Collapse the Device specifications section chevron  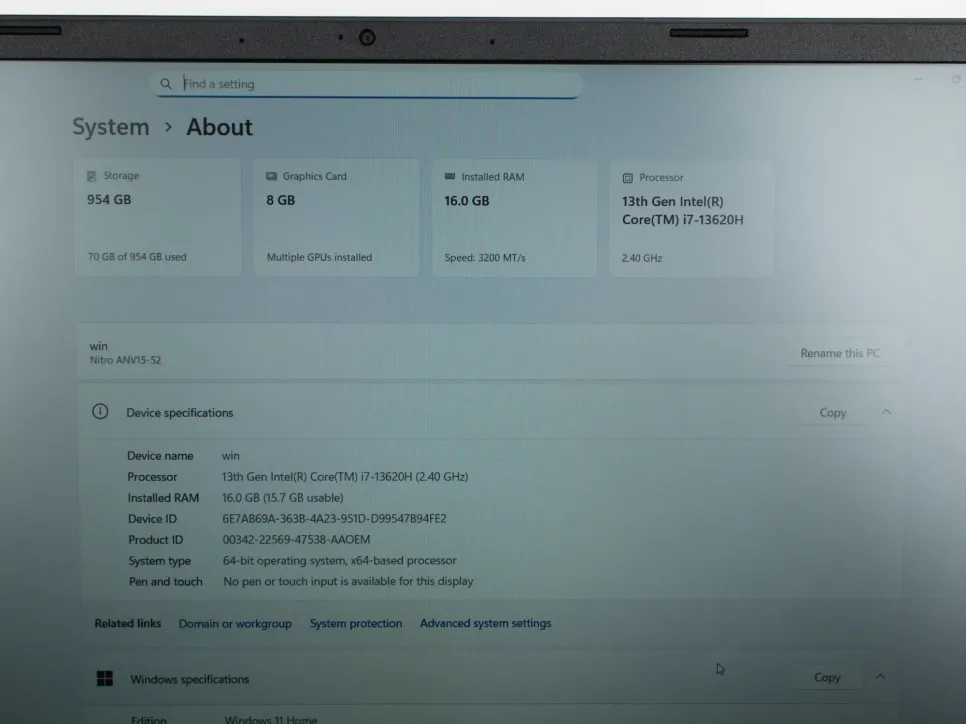point(886,412)
